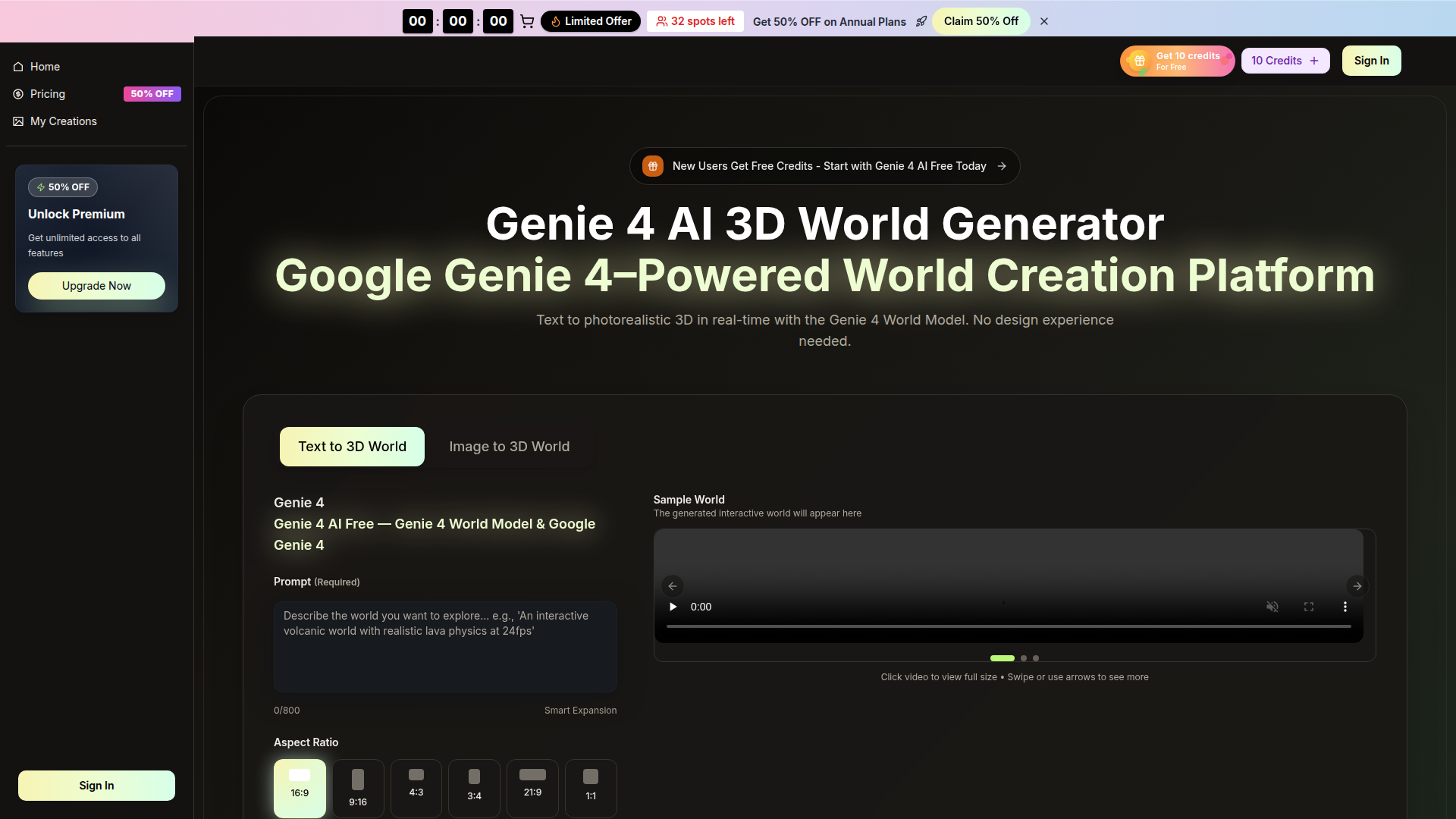Dismiss the promo banner with X icon
The width and height of the screenshot is (1456, 819).
click(1044, 21)
